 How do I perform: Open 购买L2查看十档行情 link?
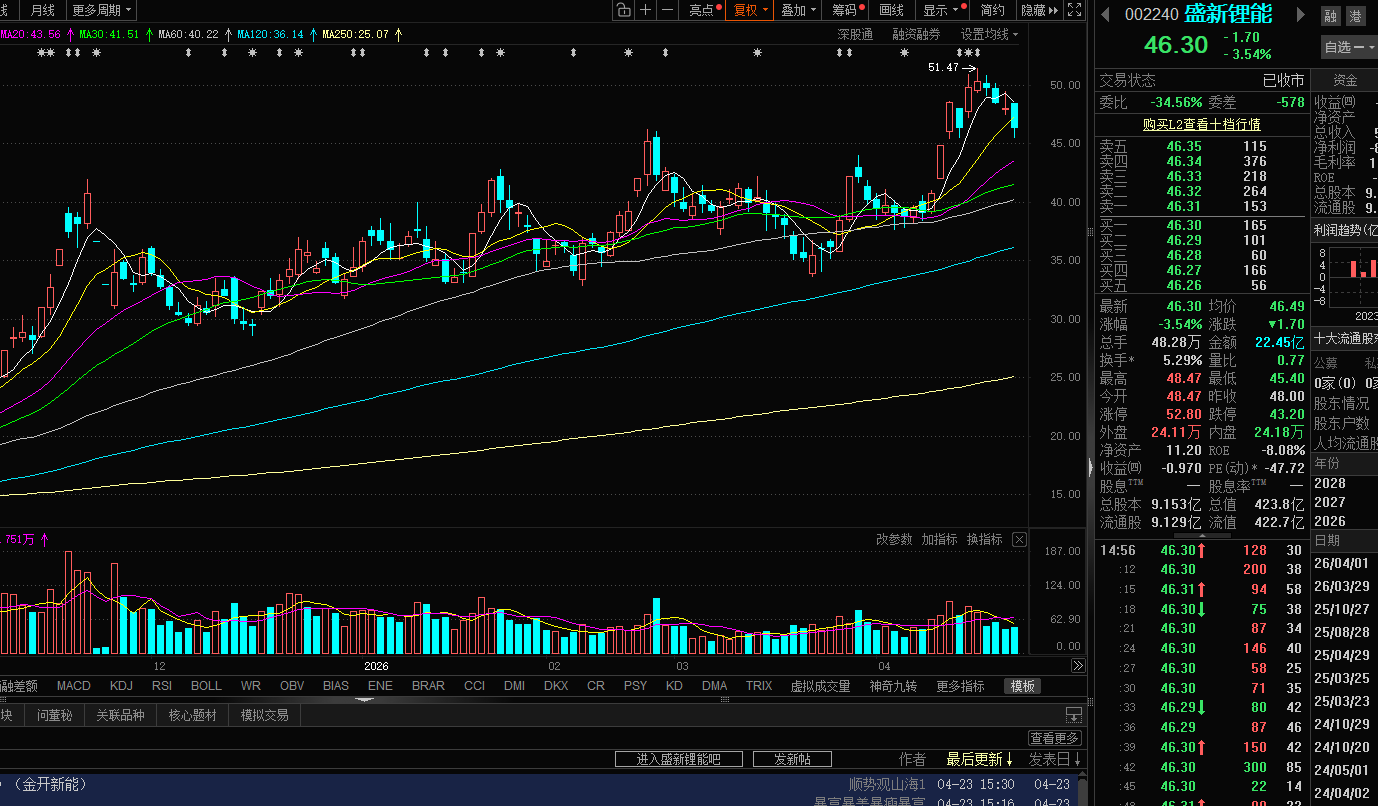point(1201,124)
